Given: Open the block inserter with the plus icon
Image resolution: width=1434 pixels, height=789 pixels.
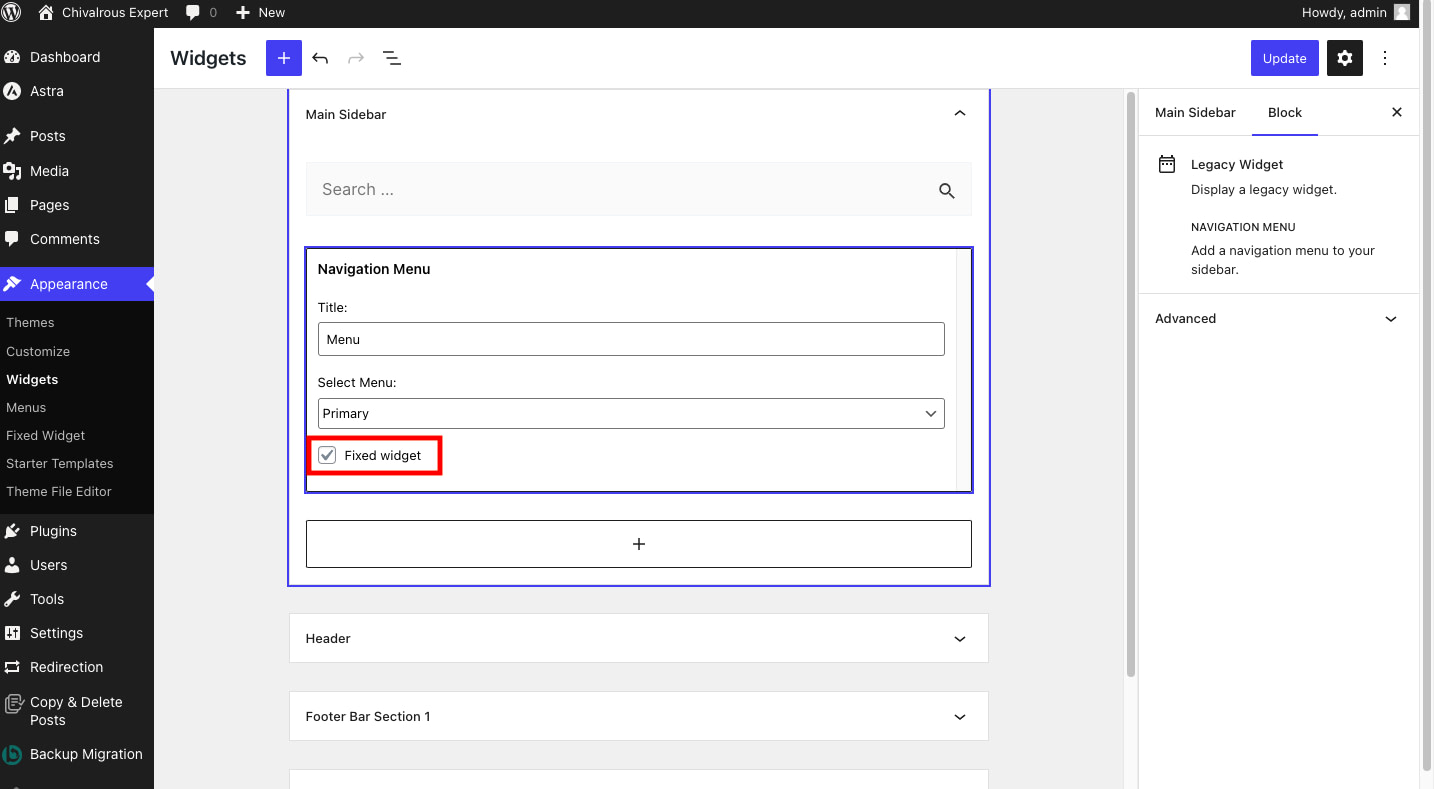Looking at the screenshot, I should pos(283,58).
